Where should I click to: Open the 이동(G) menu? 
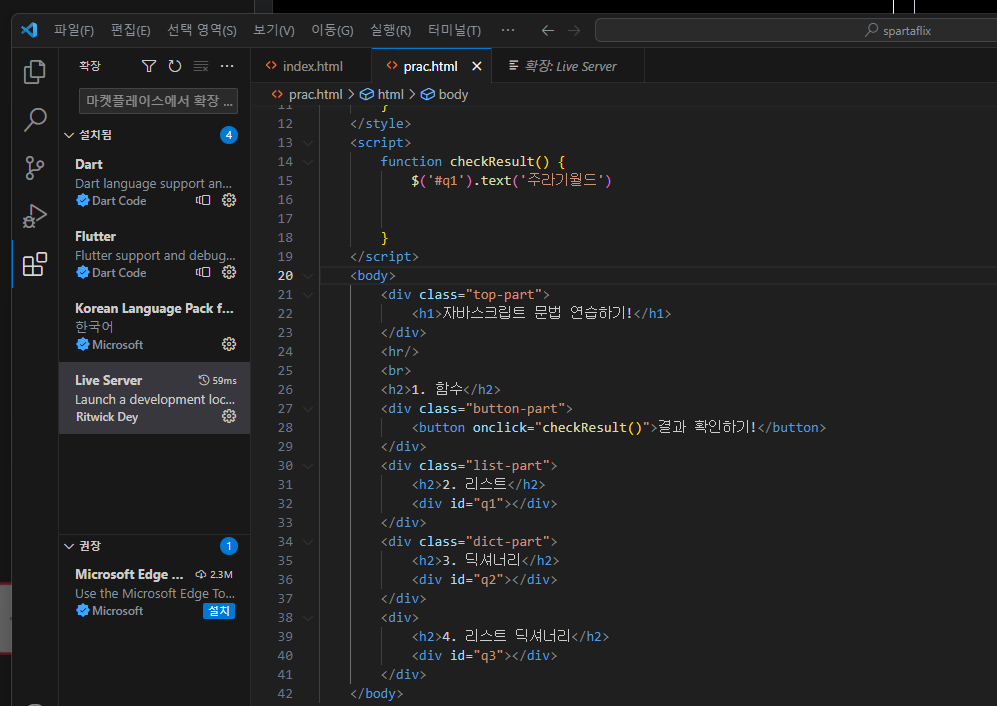point(332,31)
